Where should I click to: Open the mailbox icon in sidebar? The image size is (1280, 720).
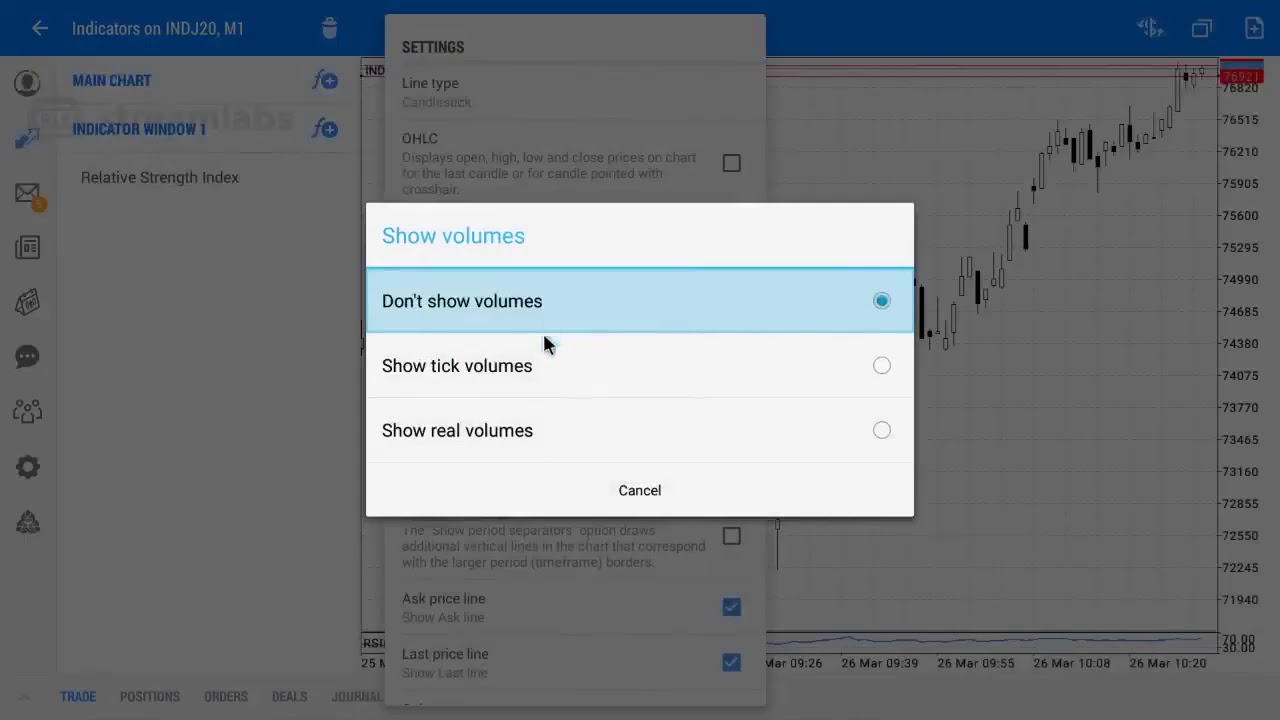[29, 194]
